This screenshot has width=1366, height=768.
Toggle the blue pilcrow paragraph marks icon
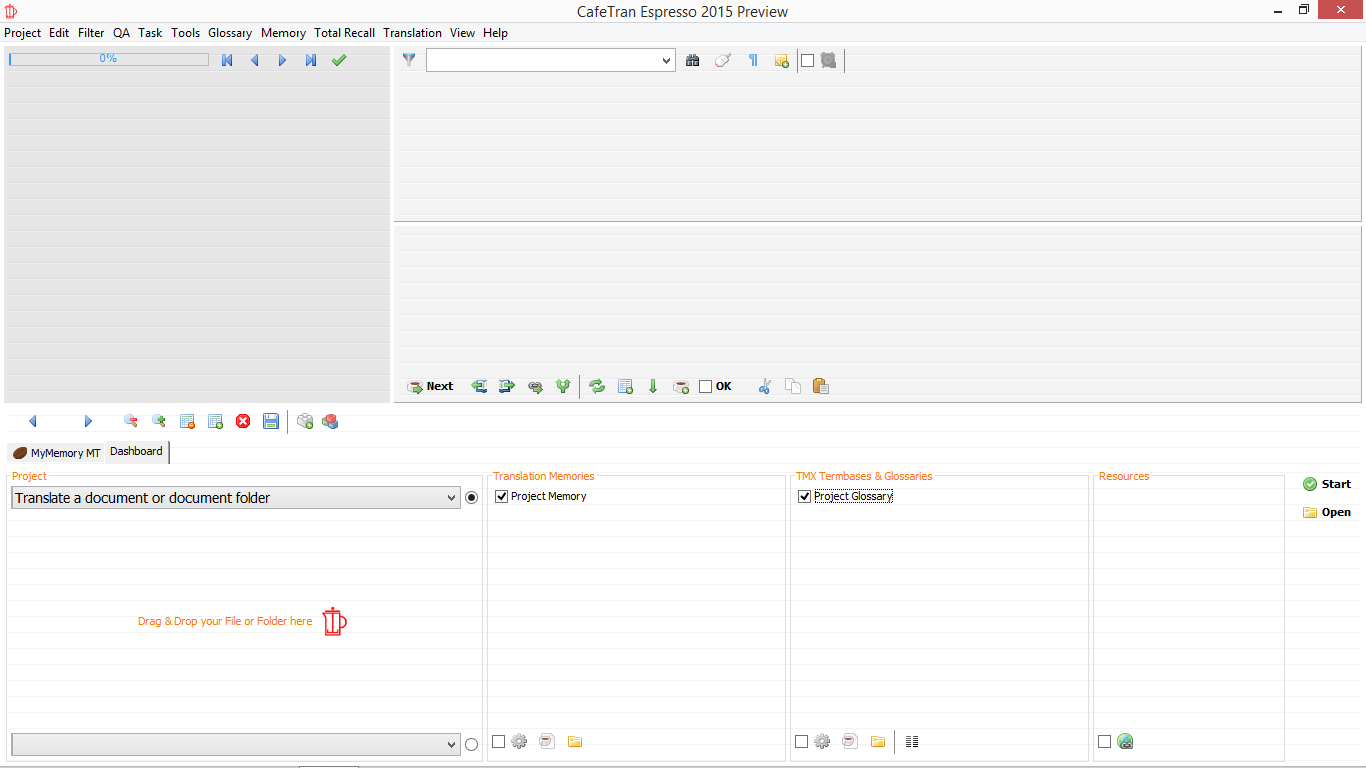753,60
